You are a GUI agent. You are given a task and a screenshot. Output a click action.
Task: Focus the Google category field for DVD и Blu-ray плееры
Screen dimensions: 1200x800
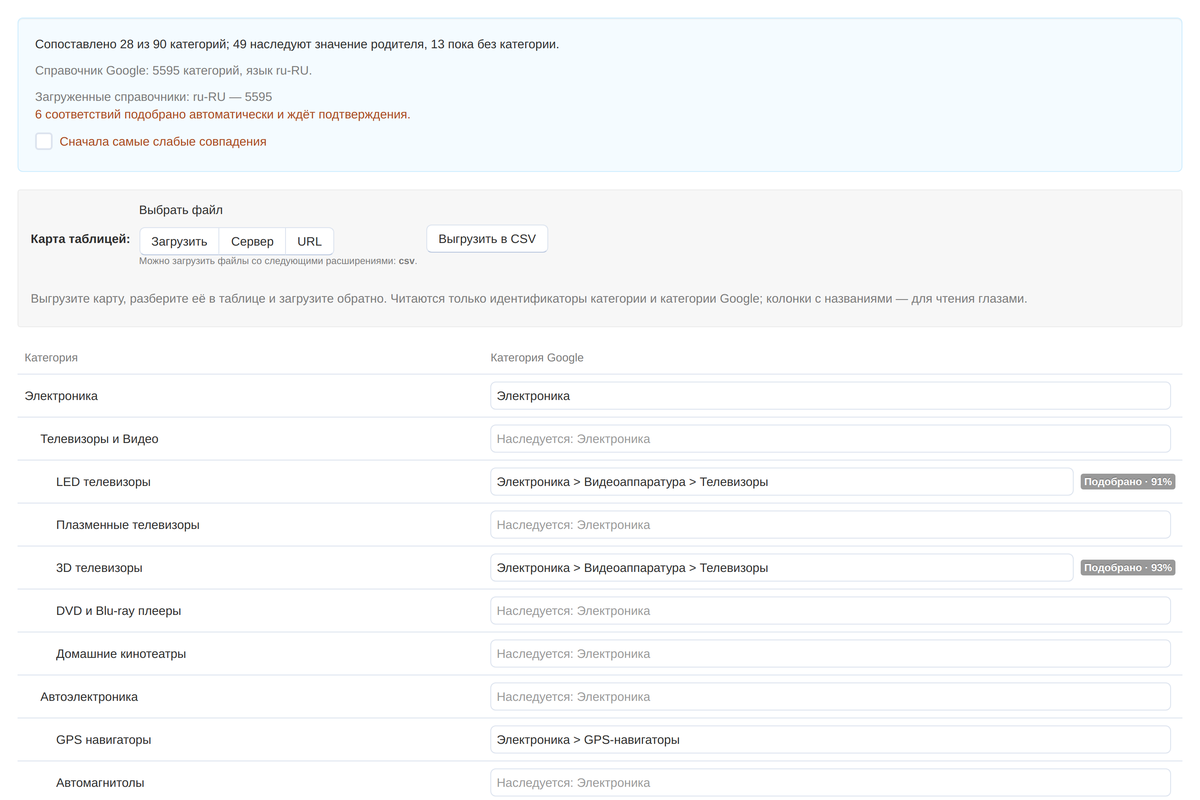[x=830, y=611]
